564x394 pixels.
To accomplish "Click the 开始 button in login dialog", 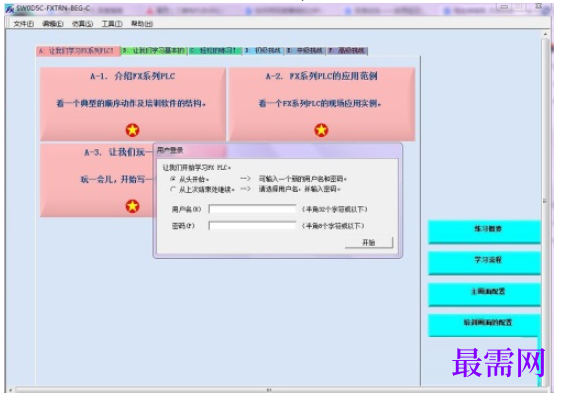I will [x=369, y=243].
